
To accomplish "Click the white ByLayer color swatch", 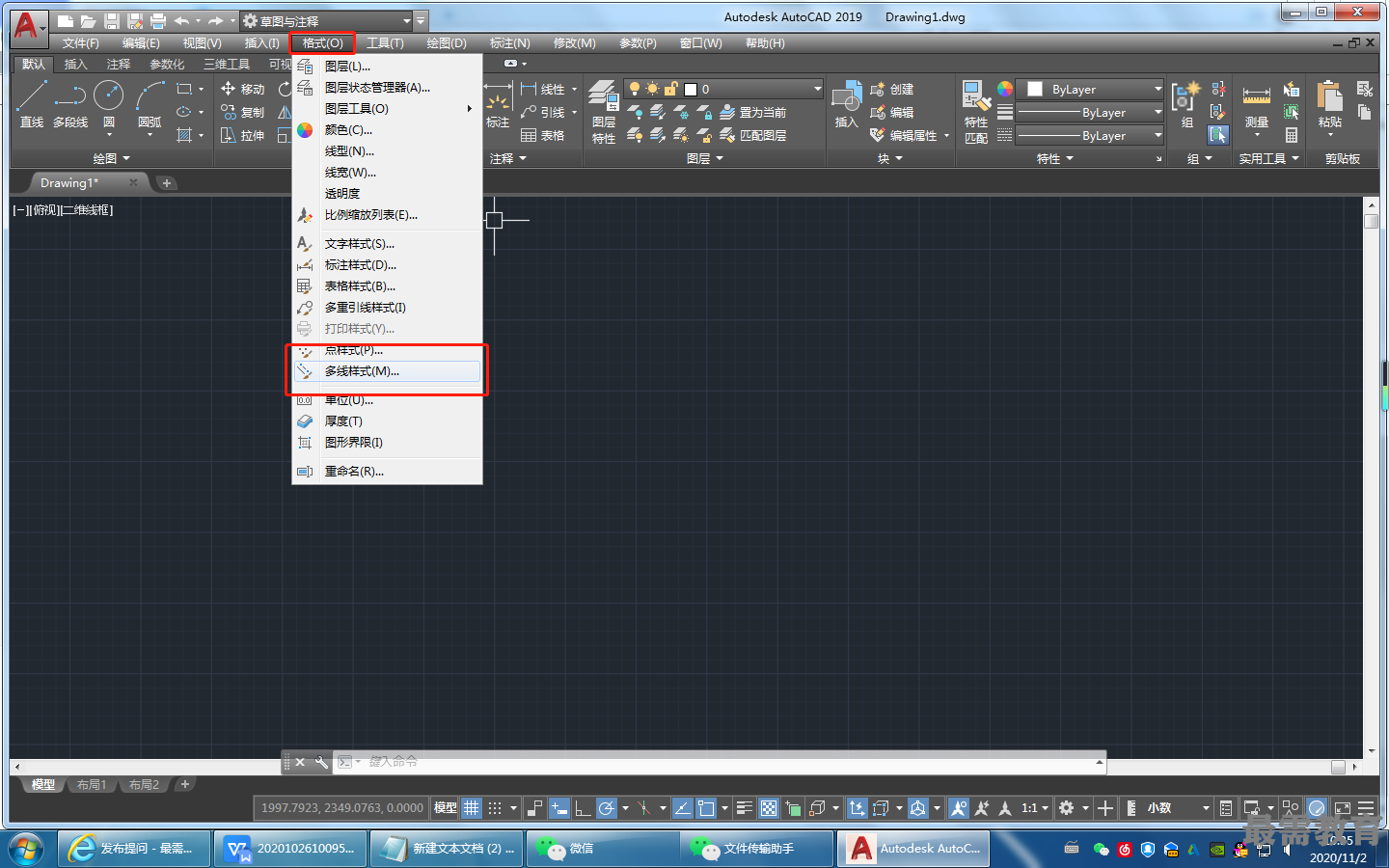I will point(1035,89).
